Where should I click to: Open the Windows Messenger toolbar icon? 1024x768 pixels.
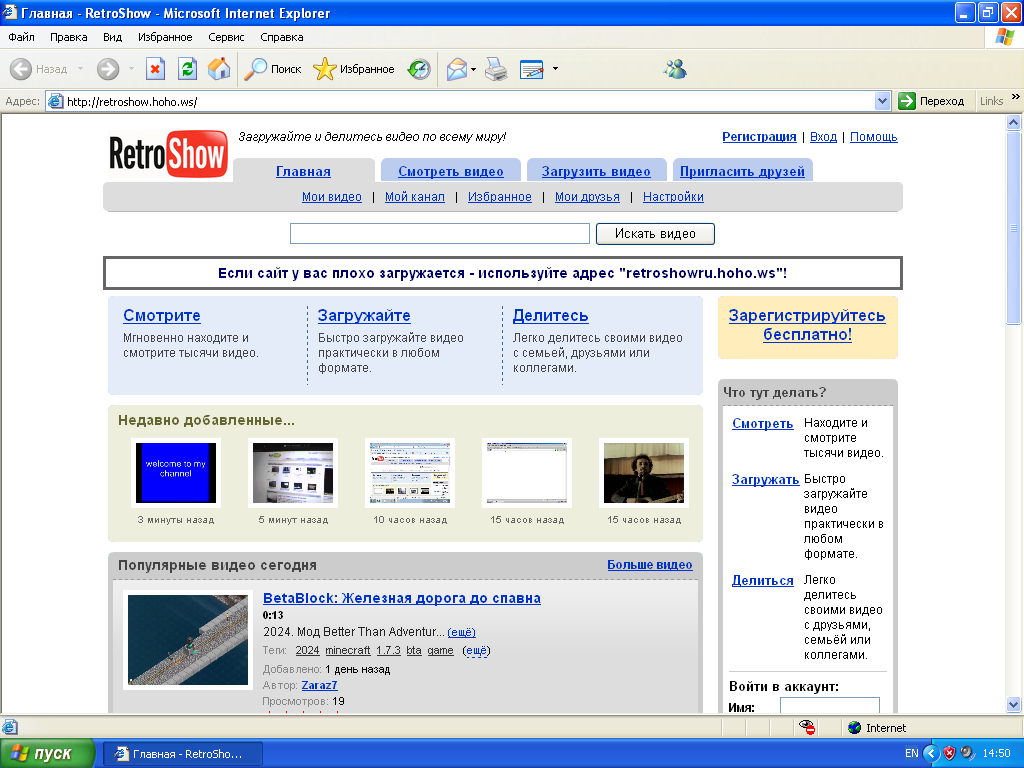(x=675, y=69)
